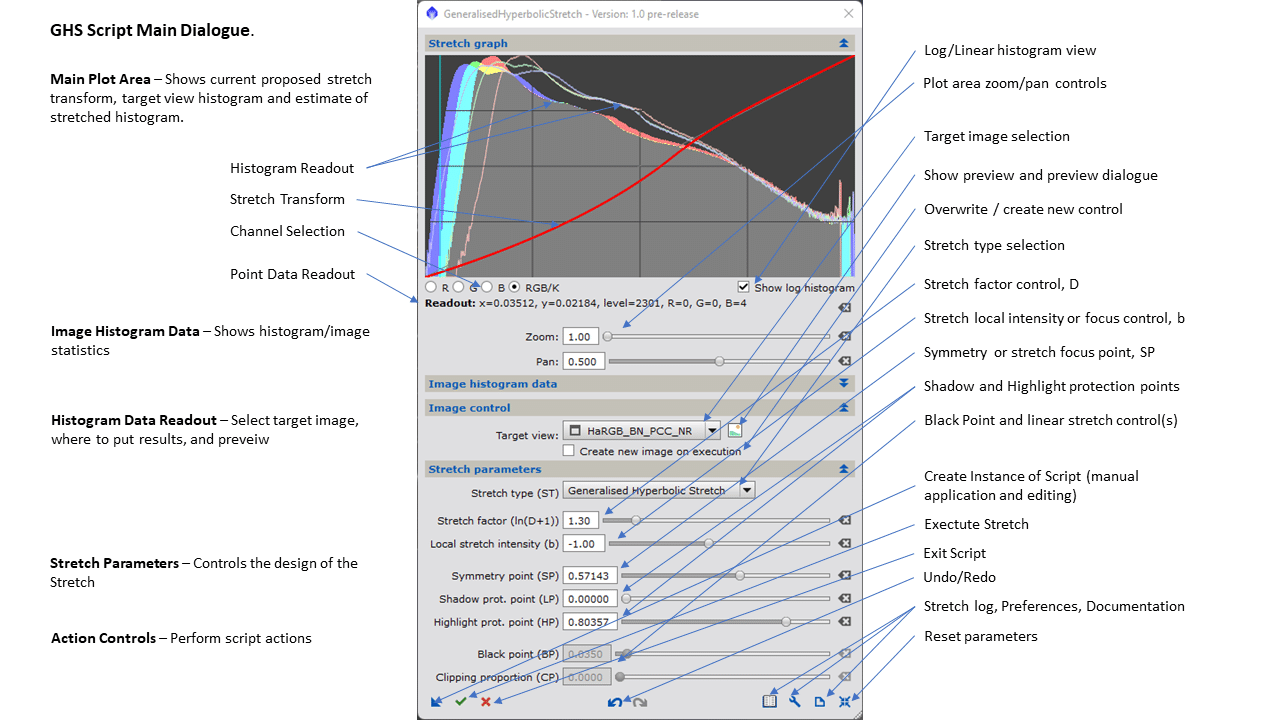The image size is (1280, 720).
Task: Open preferences with the wrench icon
Action: [x=795, y=702]
